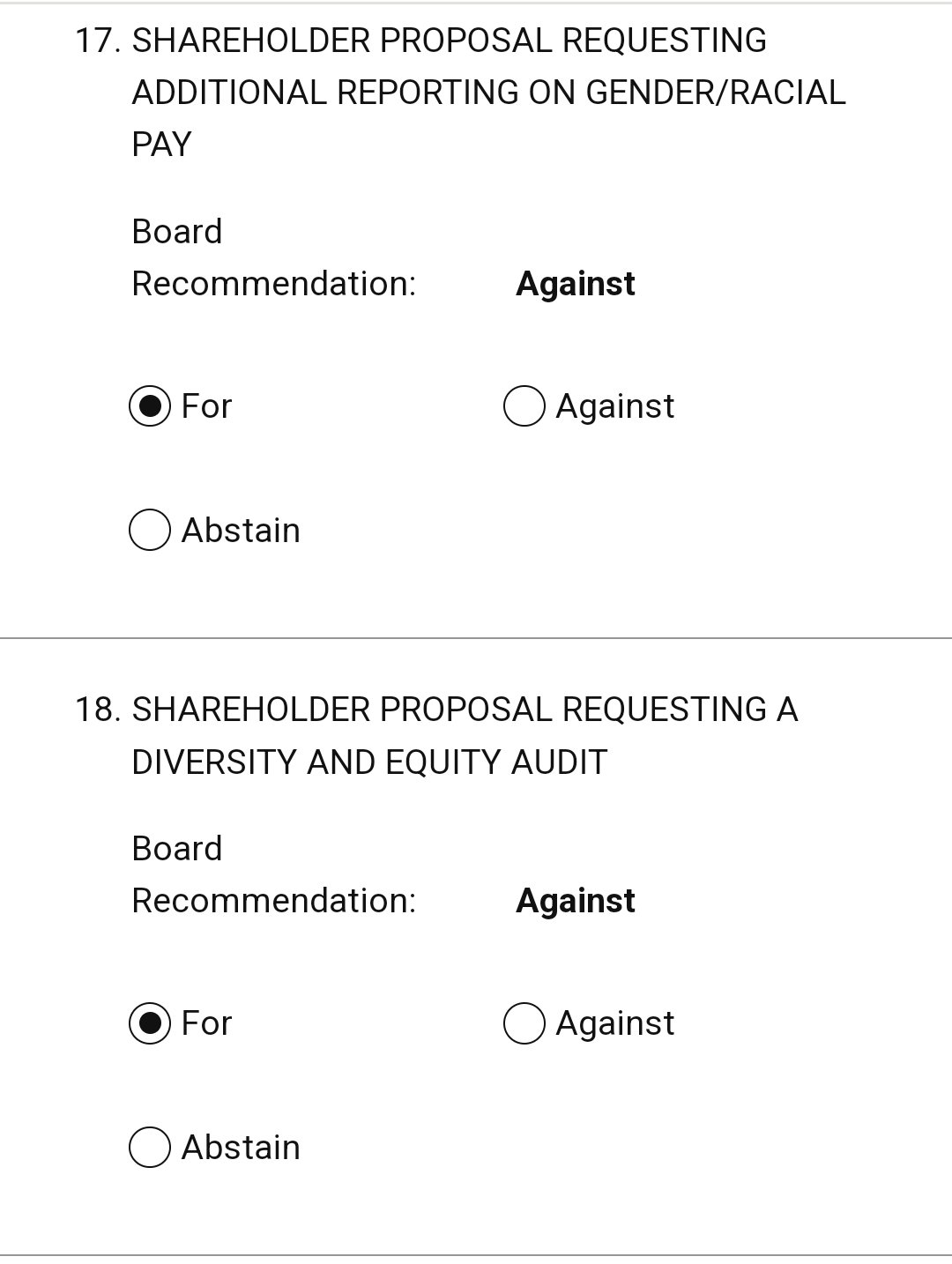Click bold 'Against' board recommendation for proposal 18
Viewport: 952px width, 1264px height.
pyautogui.click(x=576, y=901)
